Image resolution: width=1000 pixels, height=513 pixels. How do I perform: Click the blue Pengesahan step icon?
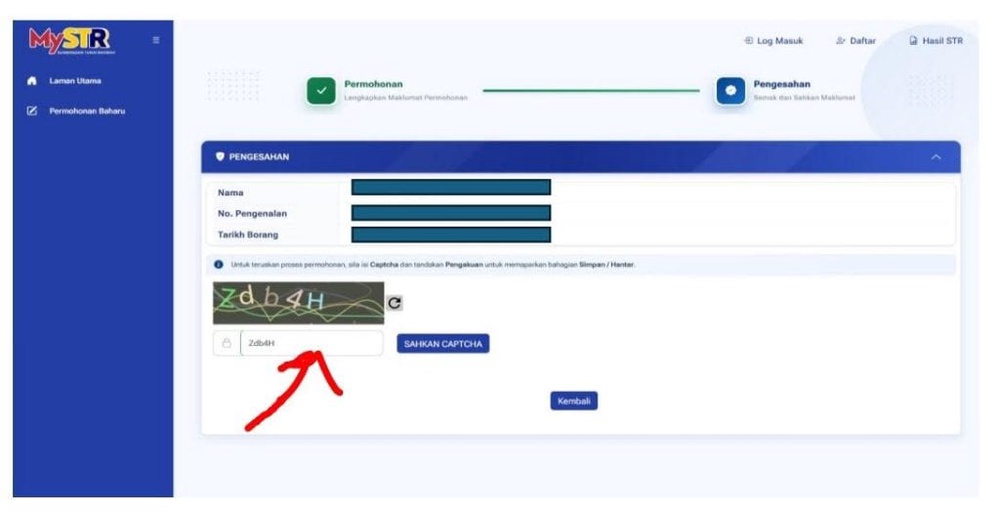tap(730, 91)
